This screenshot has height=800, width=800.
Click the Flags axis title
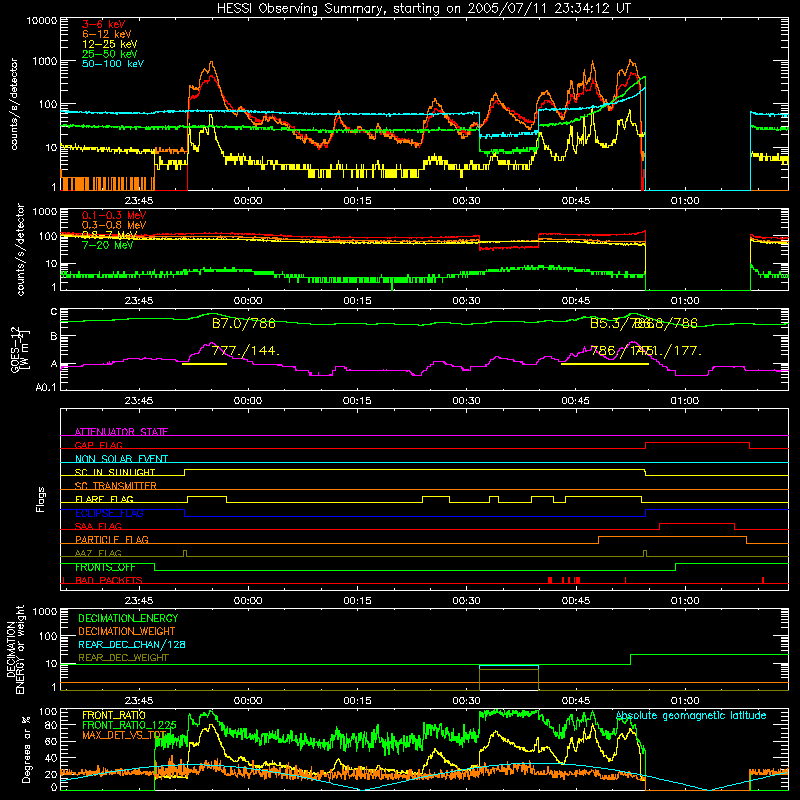[41, 499]
